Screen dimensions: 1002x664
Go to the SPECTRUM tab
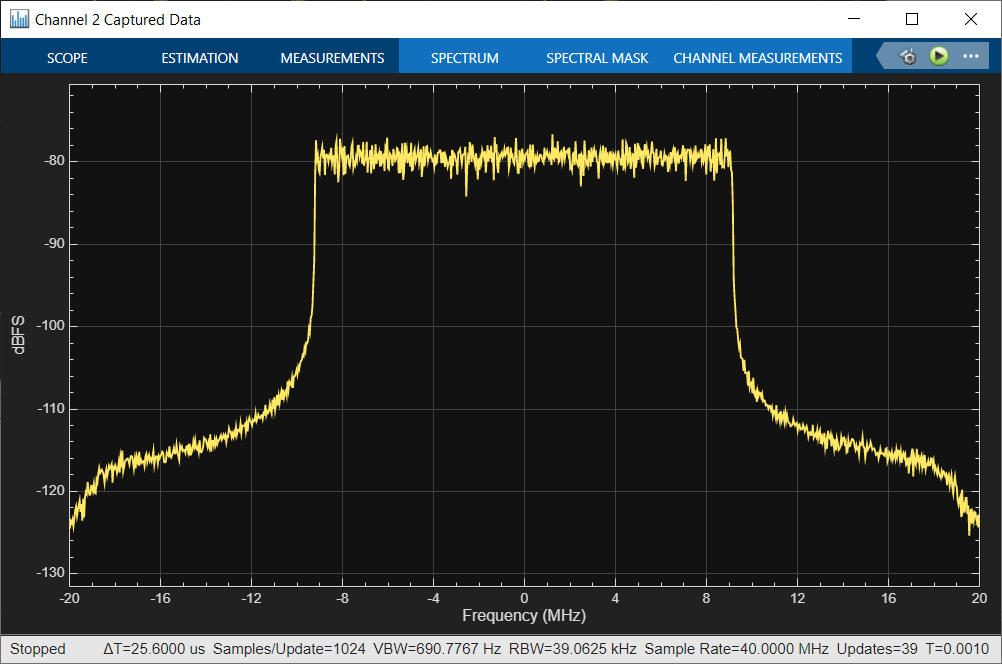[464, 58]
